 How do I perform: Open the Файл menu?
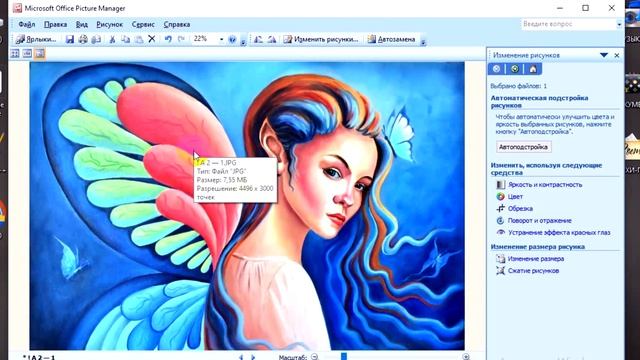click(27, 24)
